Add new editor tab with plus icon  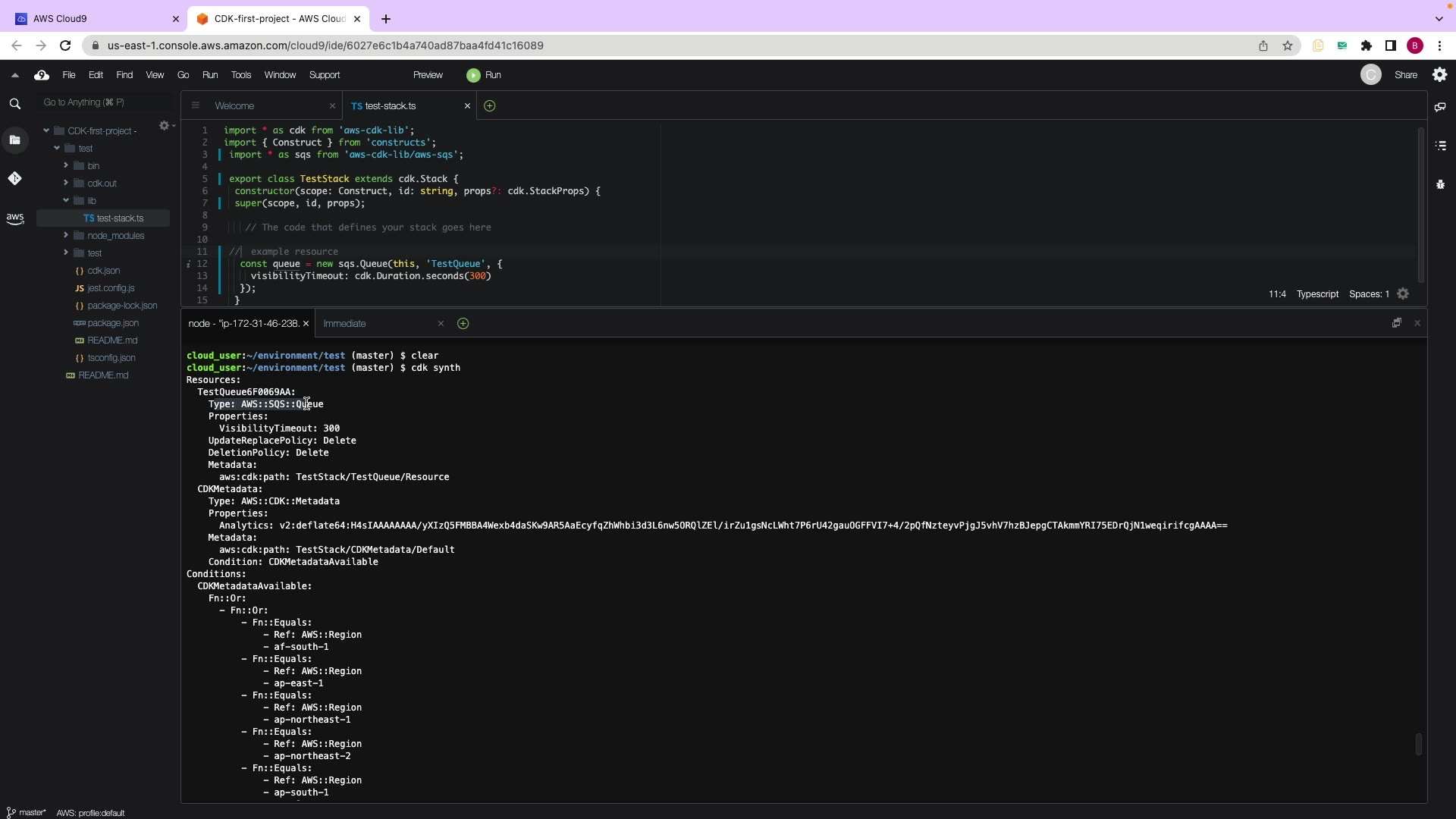click(490, 106)
